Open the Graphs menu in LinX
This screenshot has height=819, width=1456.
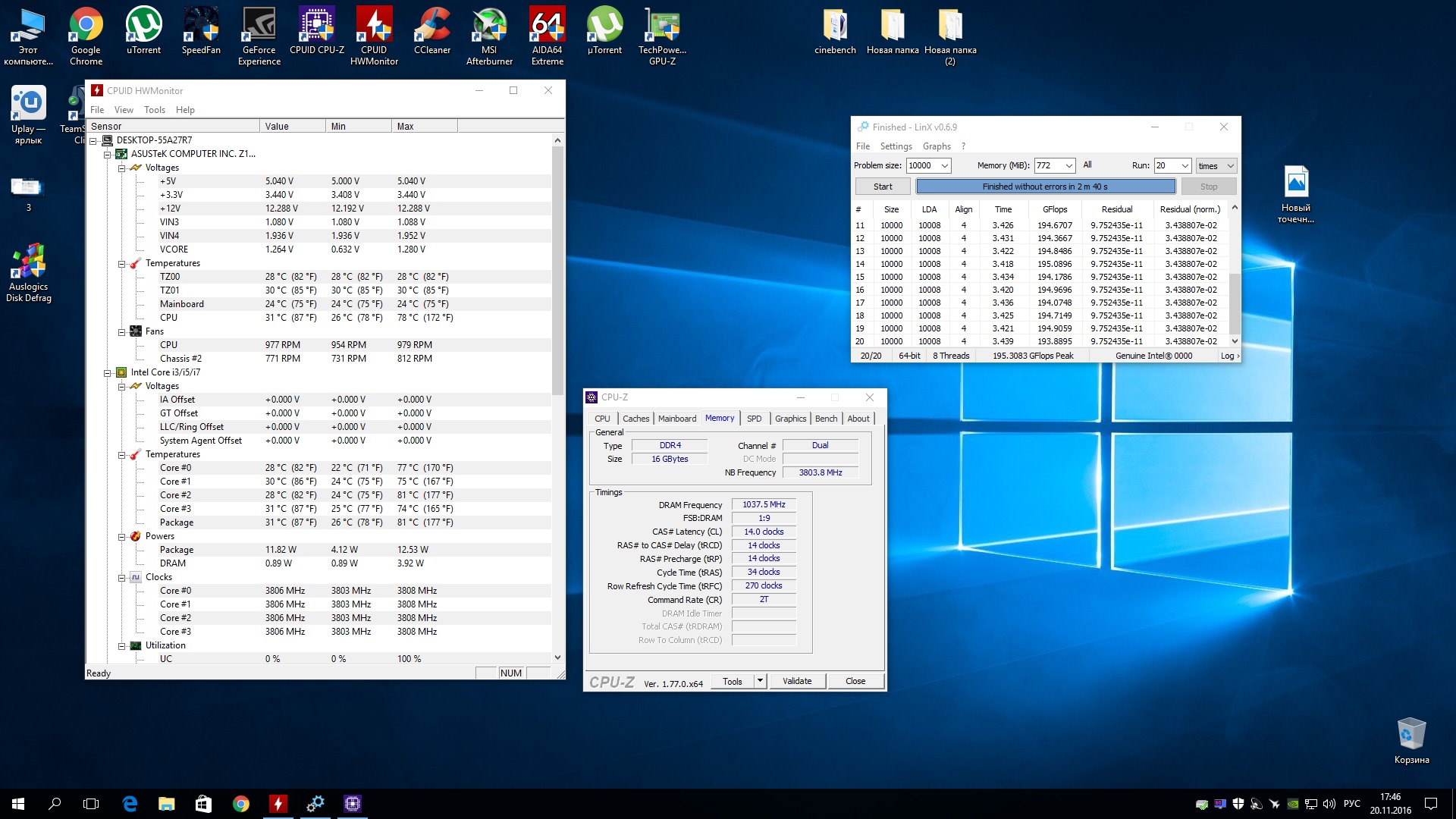coord(937,146)
